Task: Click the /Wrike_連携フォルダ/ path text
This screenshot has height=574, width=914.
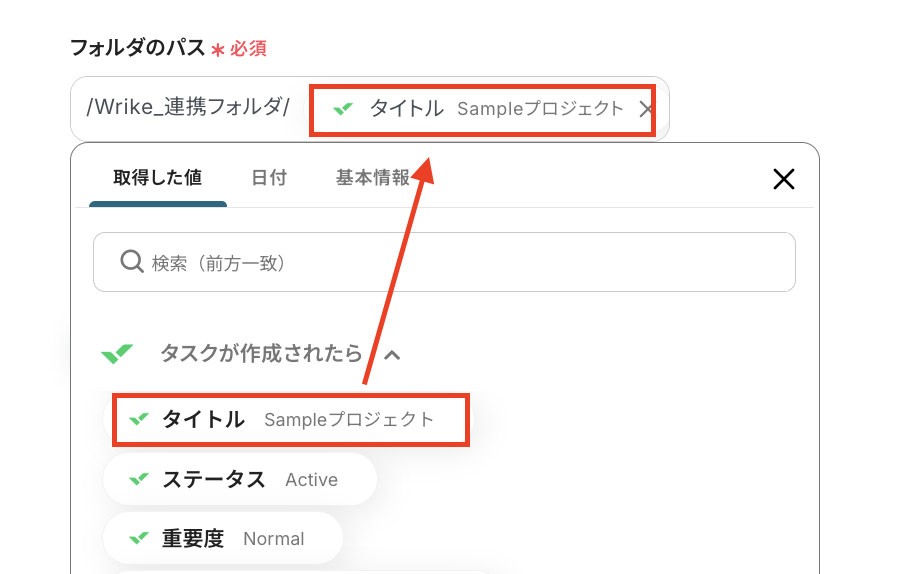Action: [x=188, y=107]
